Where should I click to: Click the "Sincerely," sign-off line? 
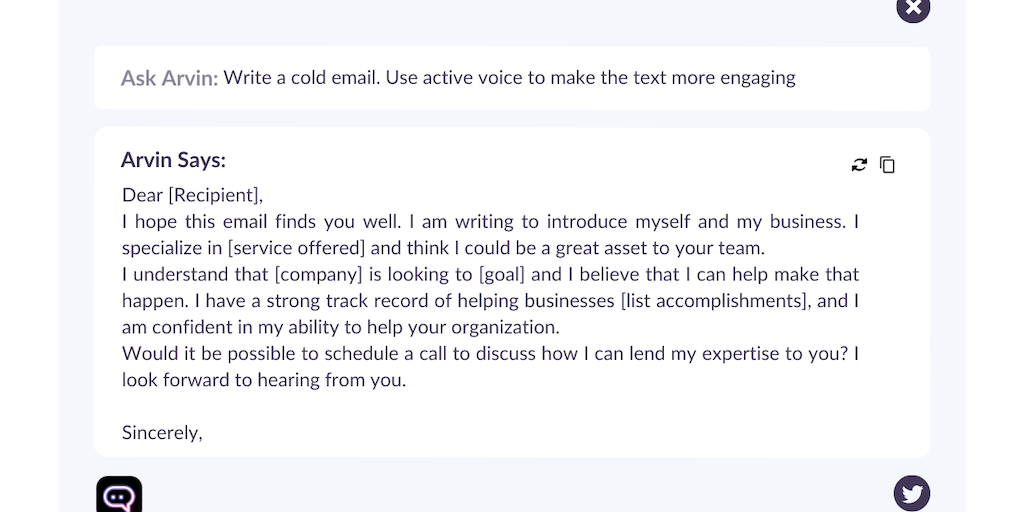pyautogui.click(x=162, y=433)
